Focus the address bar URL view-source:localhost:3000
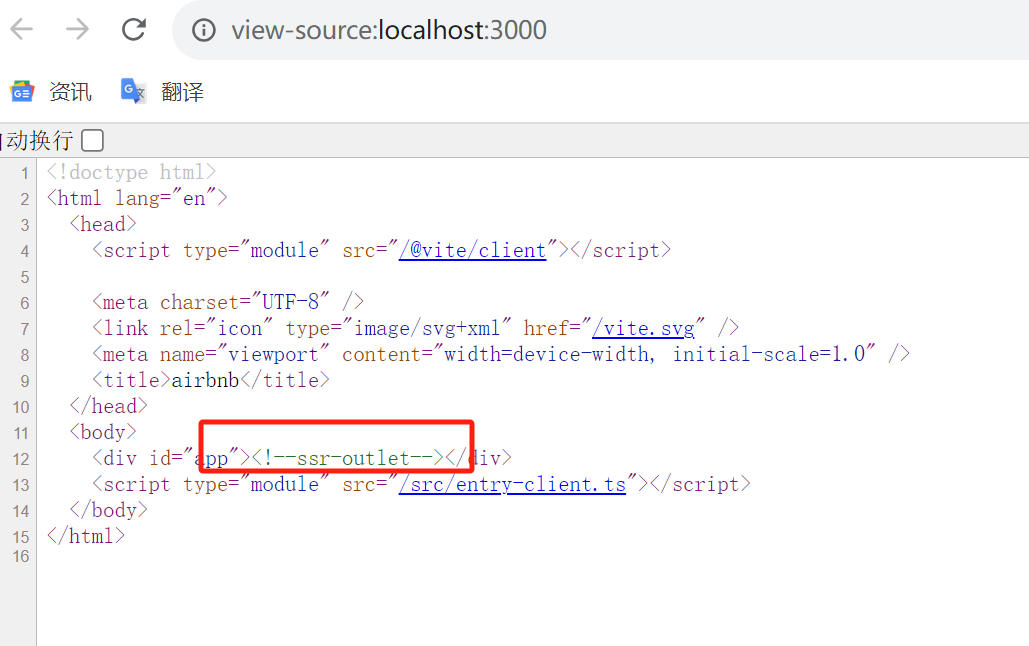Screen dimensions: 1029x646 [x=388, y=30]
